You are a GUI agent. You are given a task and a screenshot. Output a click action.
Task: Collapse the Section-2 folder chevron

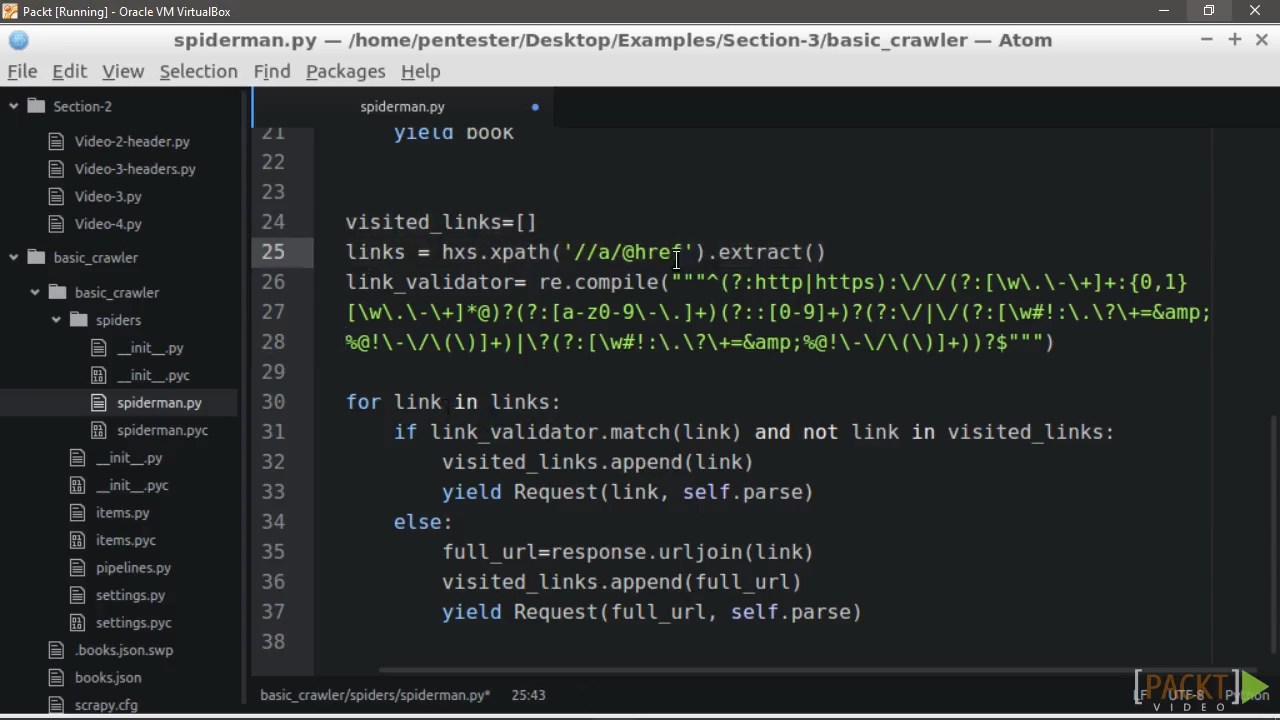coord(14,106)
